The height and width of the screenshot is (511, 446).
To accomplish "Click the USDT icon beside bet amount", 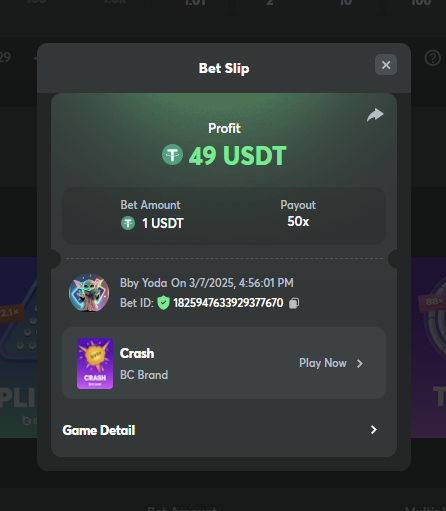I will [128, 223].
